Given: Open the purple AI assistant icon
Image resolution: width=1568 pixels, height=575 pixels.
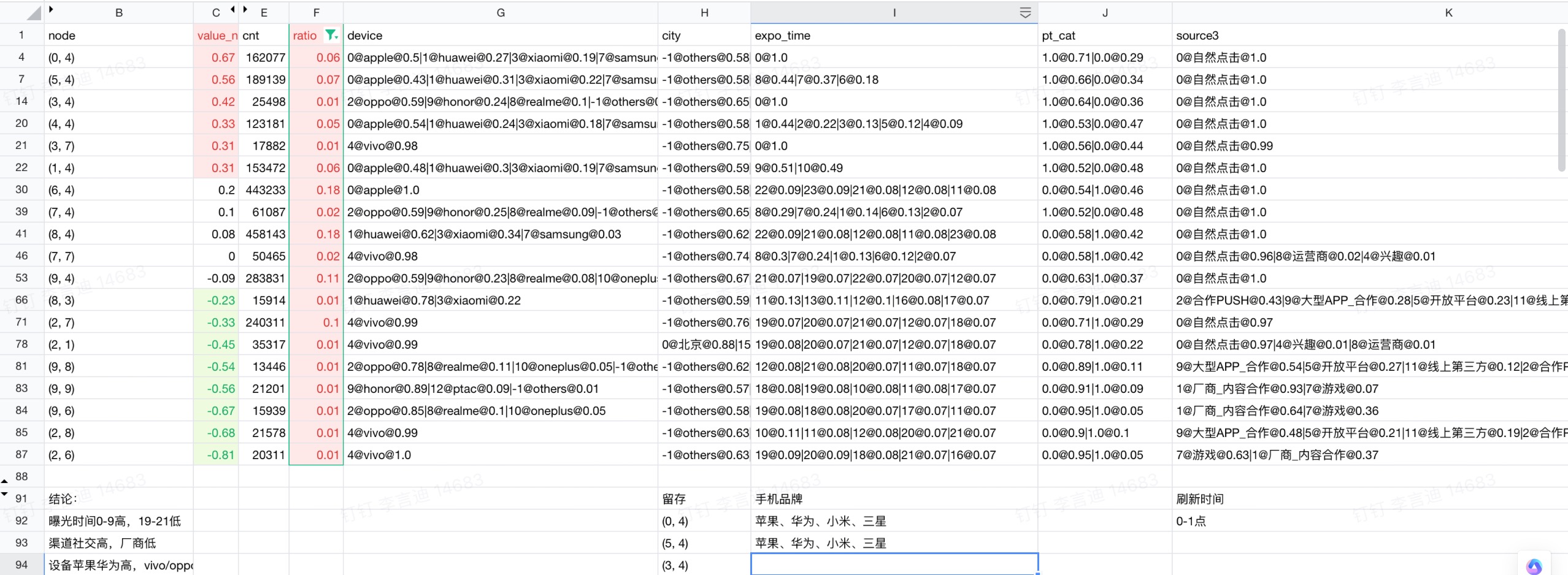Looking at the screenshot, I should tap(1534, 566).
